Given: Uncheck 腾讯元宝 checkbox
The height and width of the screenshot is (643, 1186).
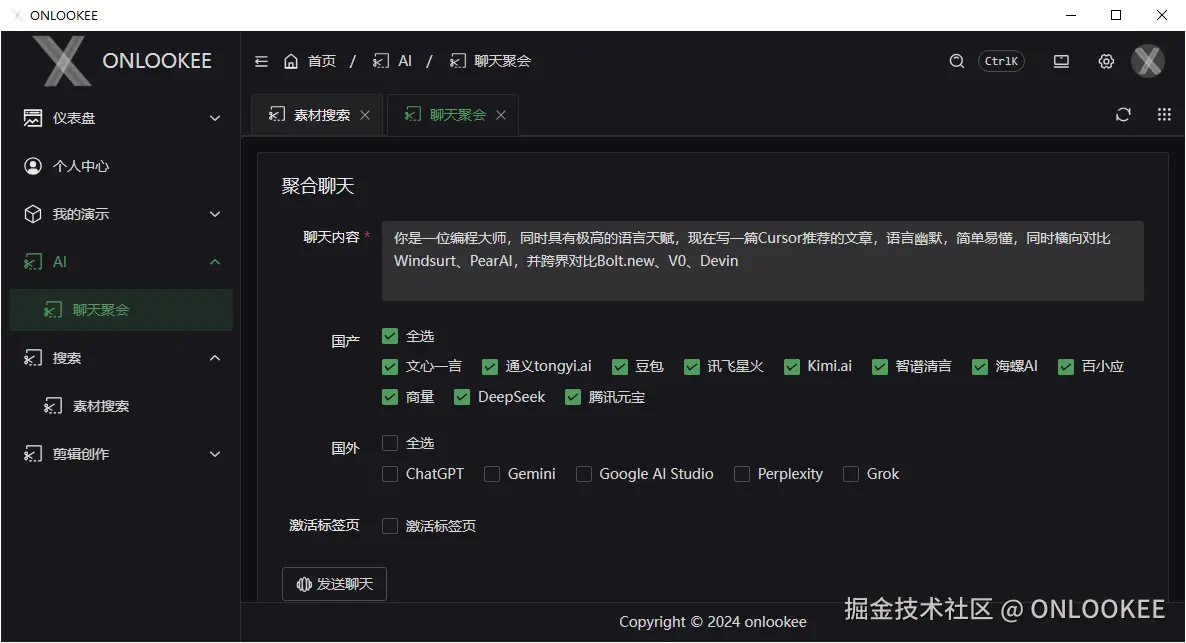Looking at the screenshot, I should click(x=573, y=397).
